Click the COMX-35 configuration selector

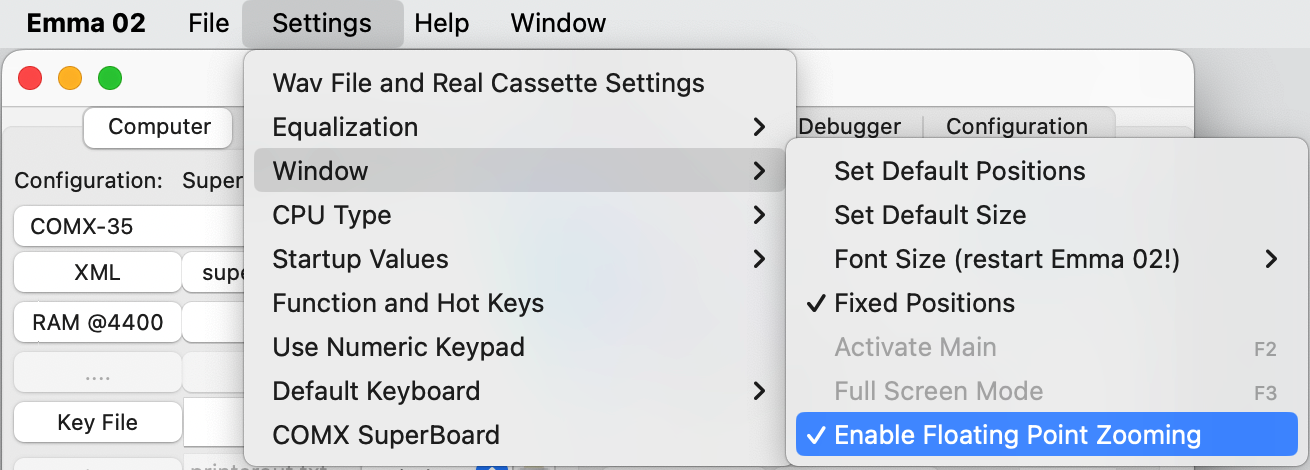click(126, 227)
